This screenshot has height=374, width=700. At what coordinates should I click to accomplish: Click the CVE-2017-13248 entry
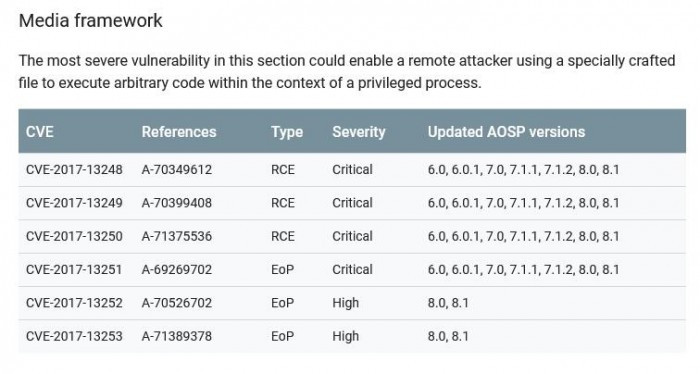pos(74,170)
